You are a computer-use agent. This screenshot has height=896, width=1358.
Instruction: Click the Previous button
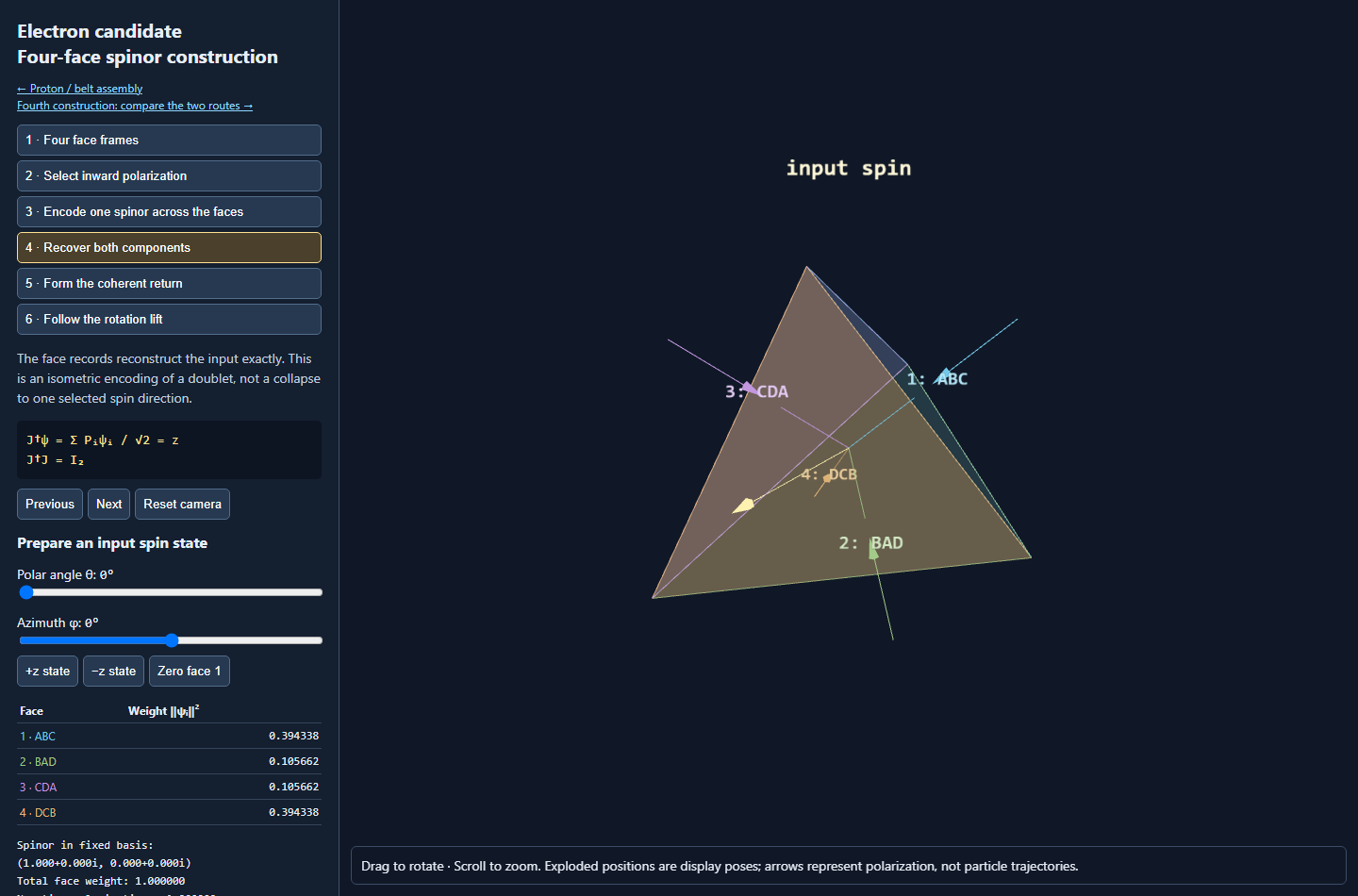[50, 504]
